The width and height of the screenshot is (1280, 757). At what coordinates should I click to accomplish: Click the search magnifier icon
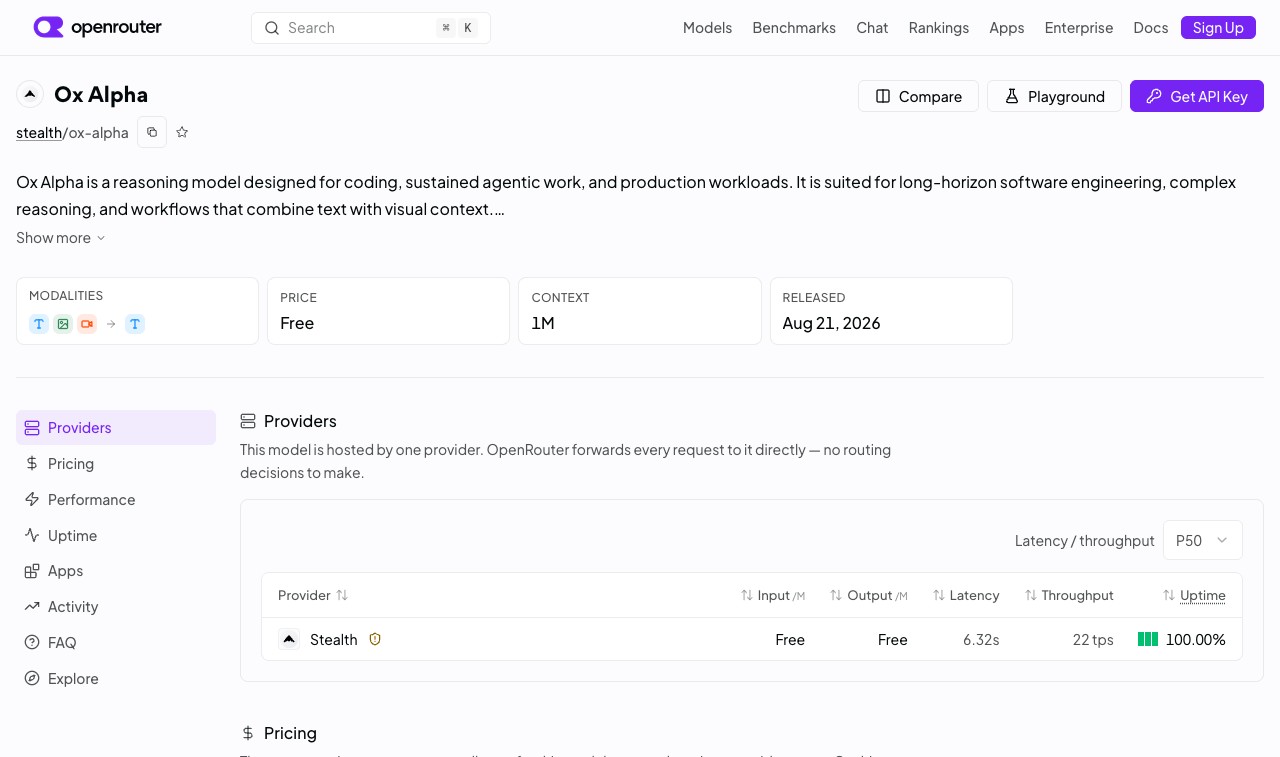[x=272, y=28]
